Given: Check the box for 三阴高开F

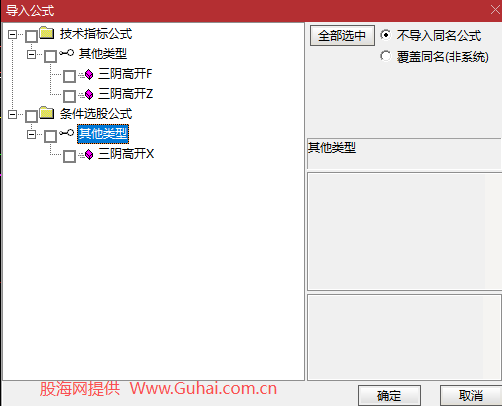Looking at the screenshot, I should click(x=69, y=76).
